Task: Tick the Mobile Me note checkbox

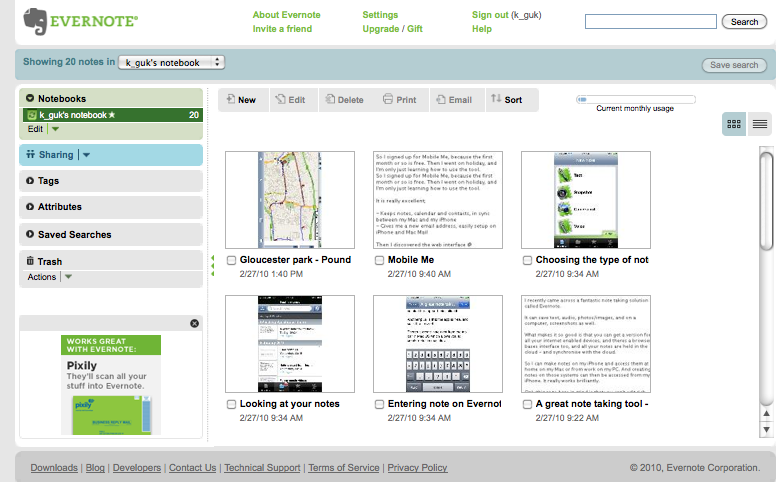Action: coord(380,260)
